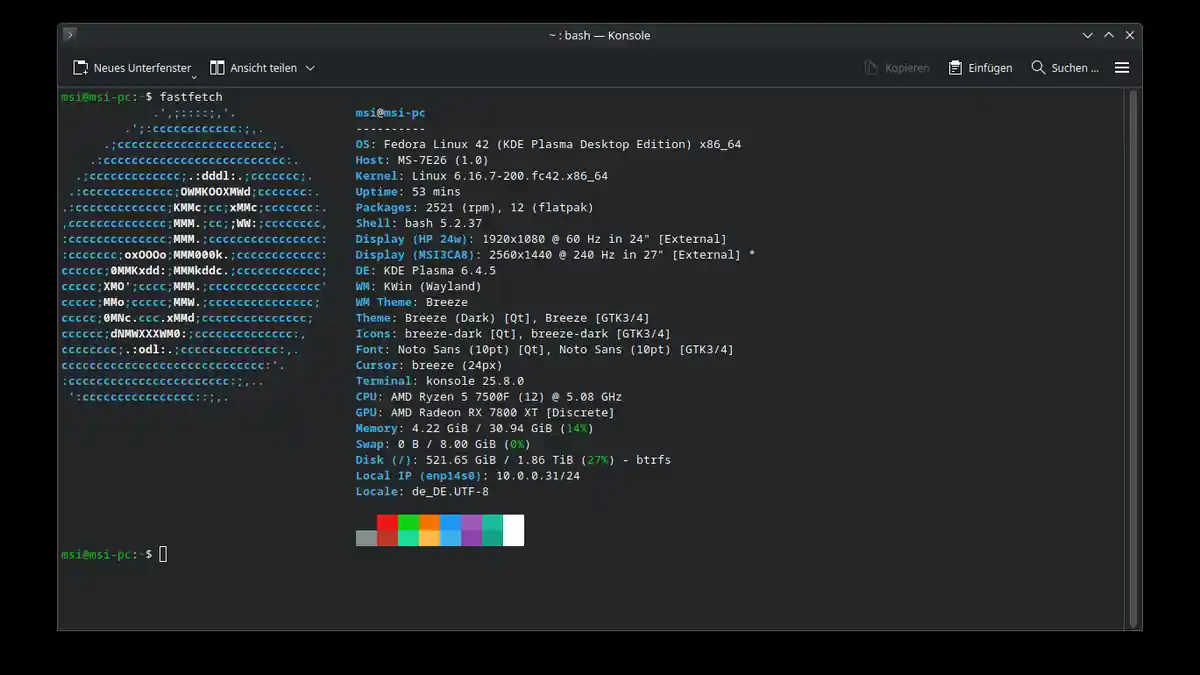
Task: Click the Konsole app icon in title bar
Action: (69, 35)
